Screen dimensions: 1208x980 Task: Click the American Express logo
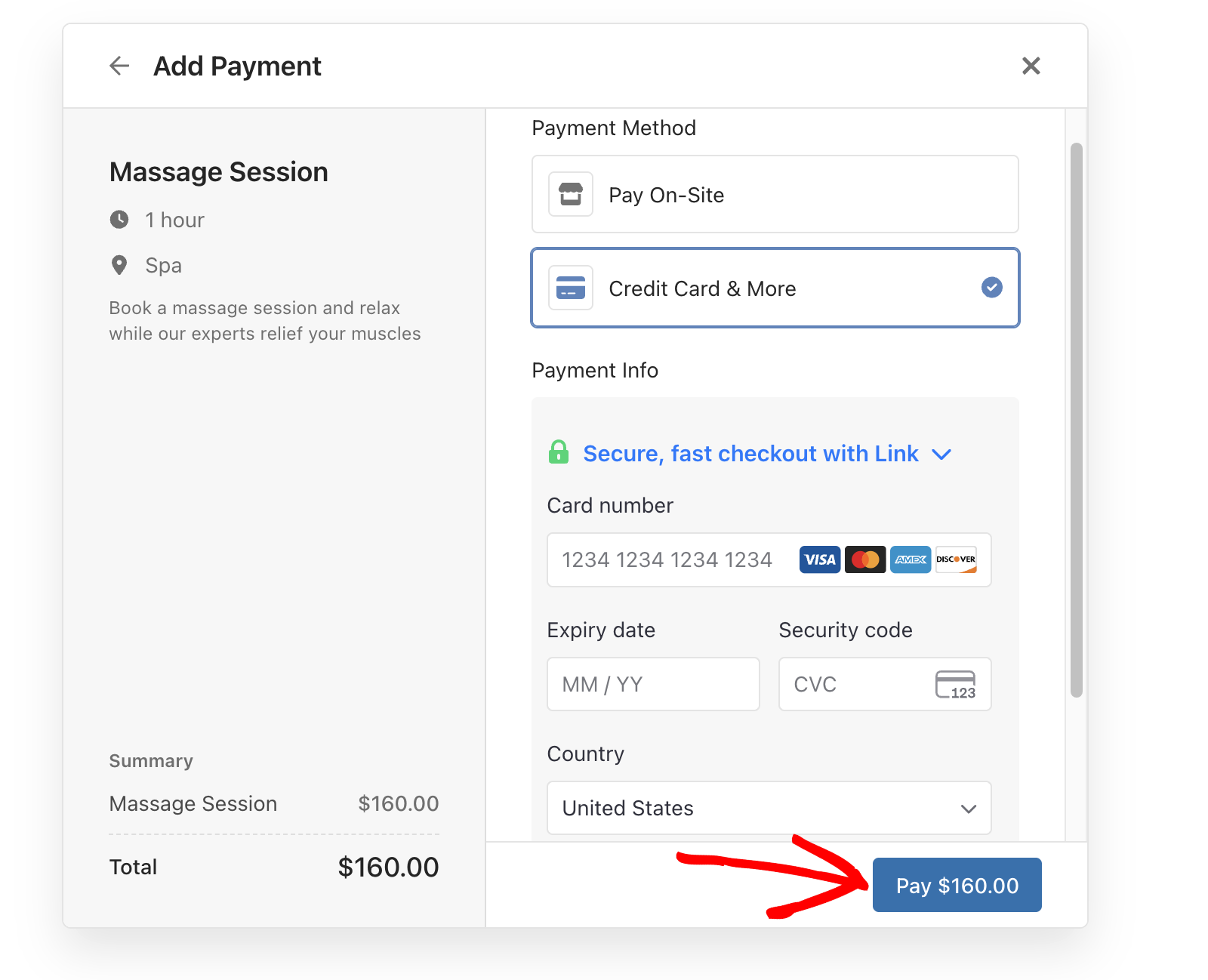point(911,559)
